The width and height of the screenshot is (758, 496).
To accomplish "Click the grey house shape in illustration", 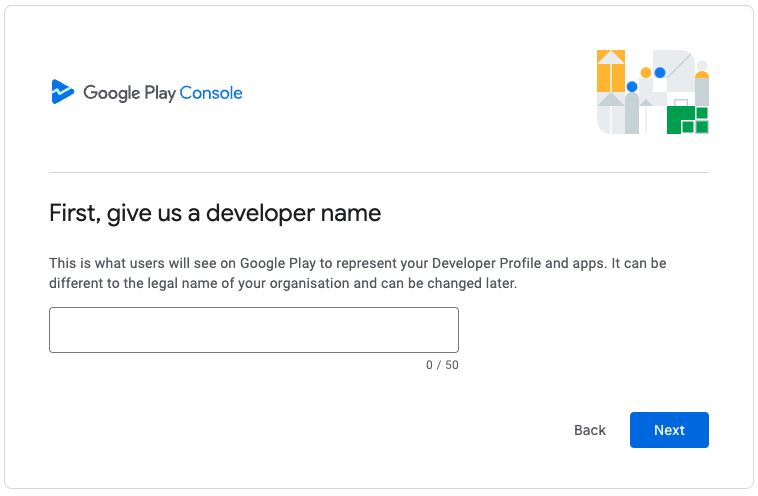I will 611,113.
